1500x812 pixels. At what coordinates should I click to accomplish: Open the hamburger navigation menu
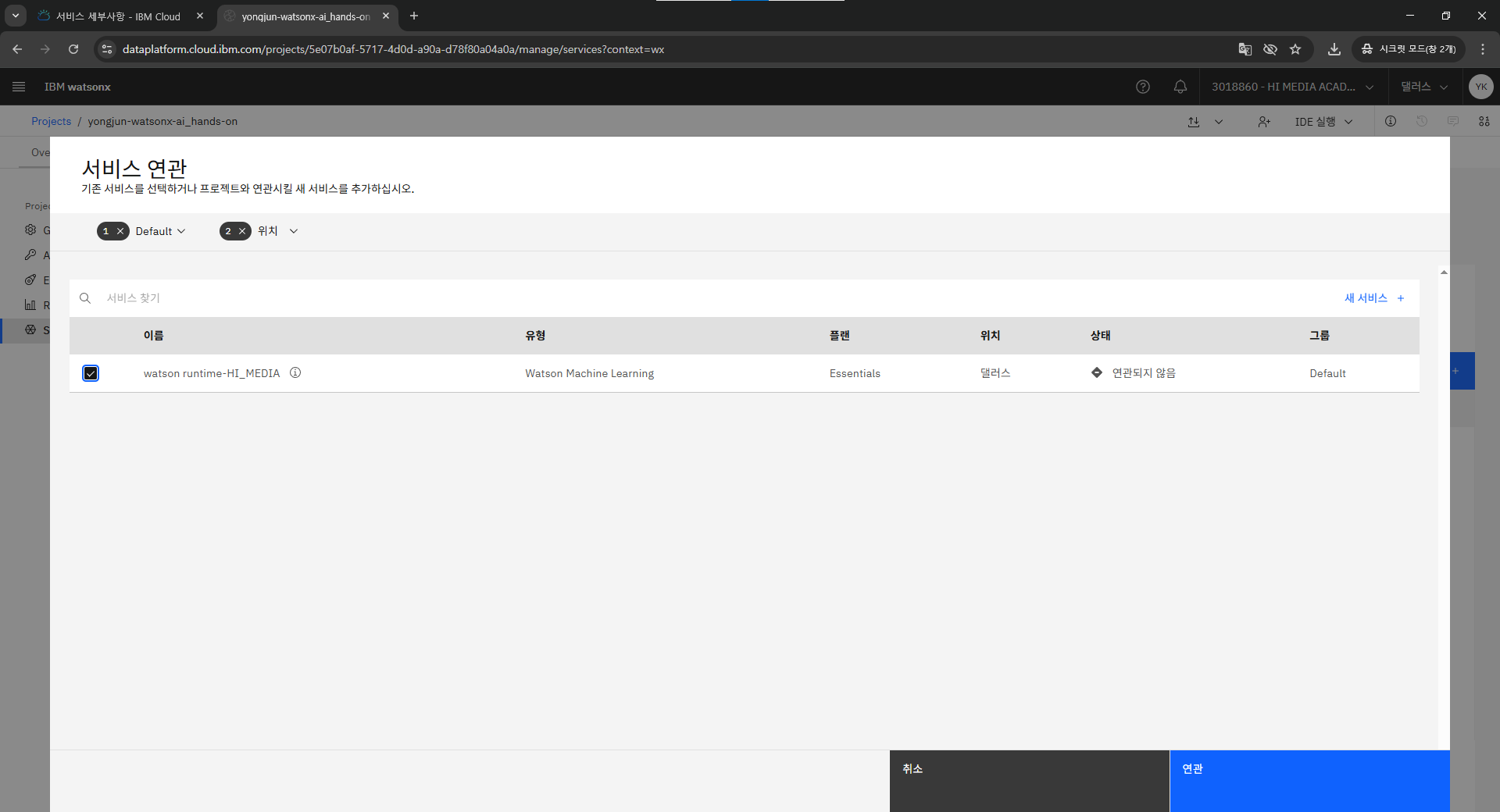[x=19, y=87]
